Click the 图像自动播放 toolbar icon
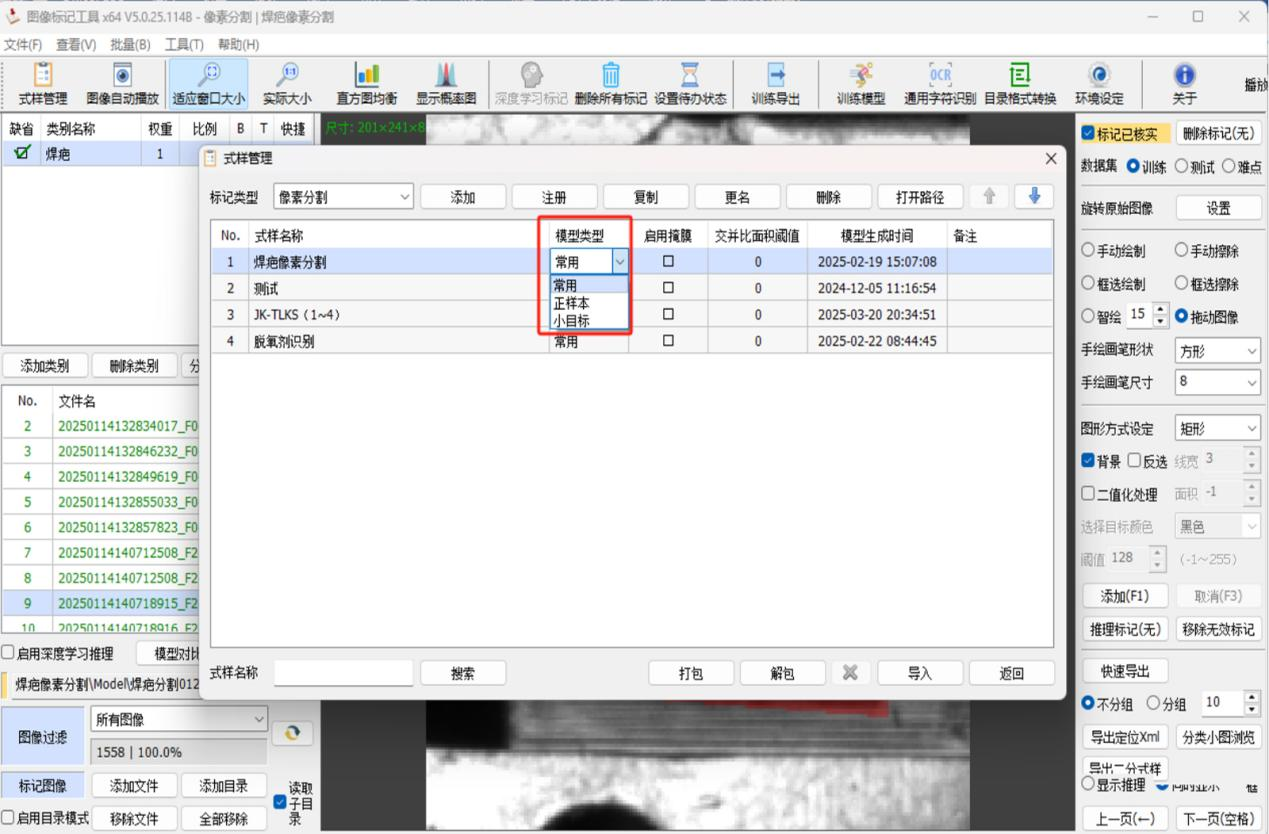 [123, 84]
